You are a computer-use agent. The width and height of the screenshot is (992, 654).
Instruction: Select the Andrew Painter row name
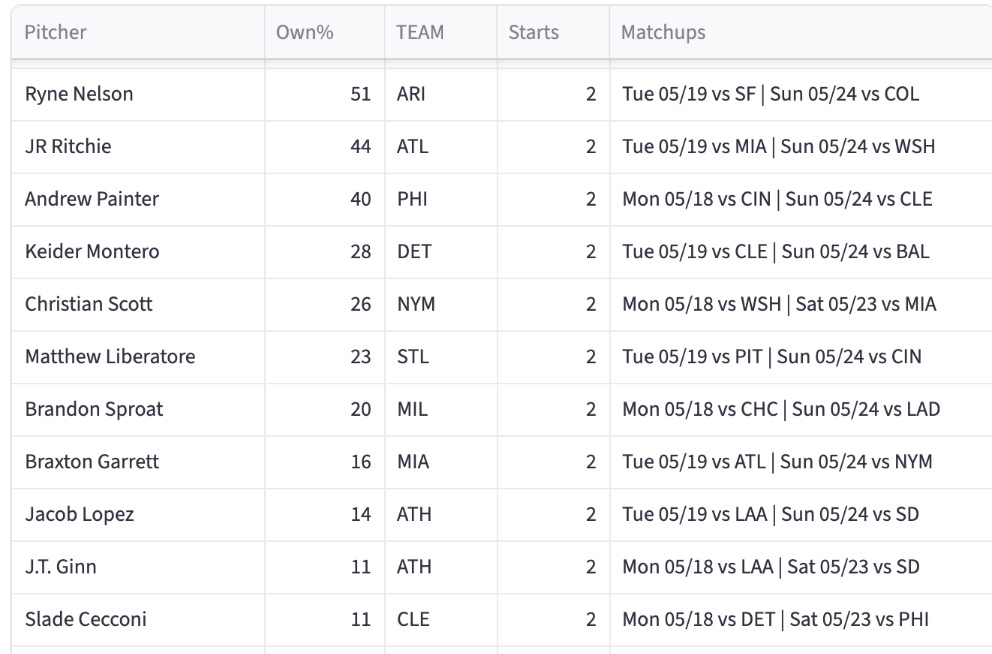tap(92, 199)
